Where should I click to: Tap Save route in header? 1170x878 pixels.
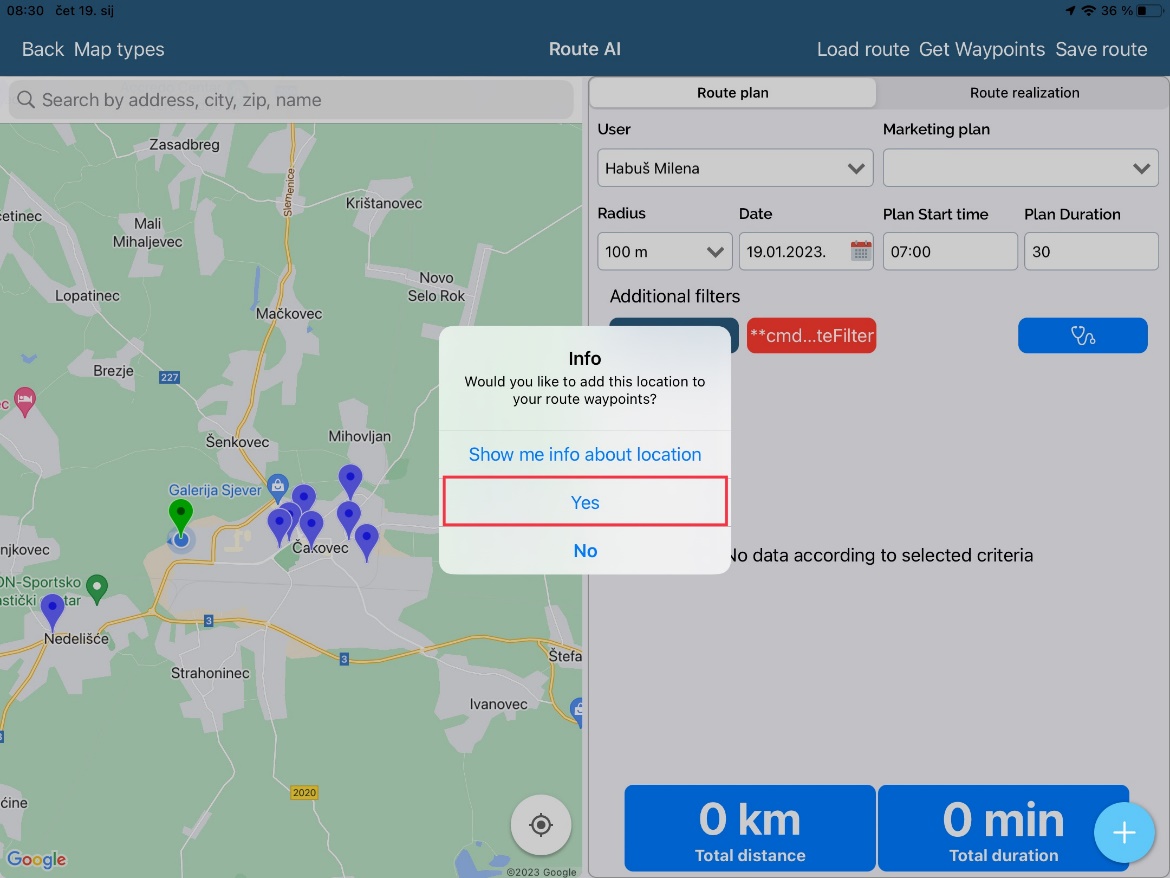coord(1101,49)
